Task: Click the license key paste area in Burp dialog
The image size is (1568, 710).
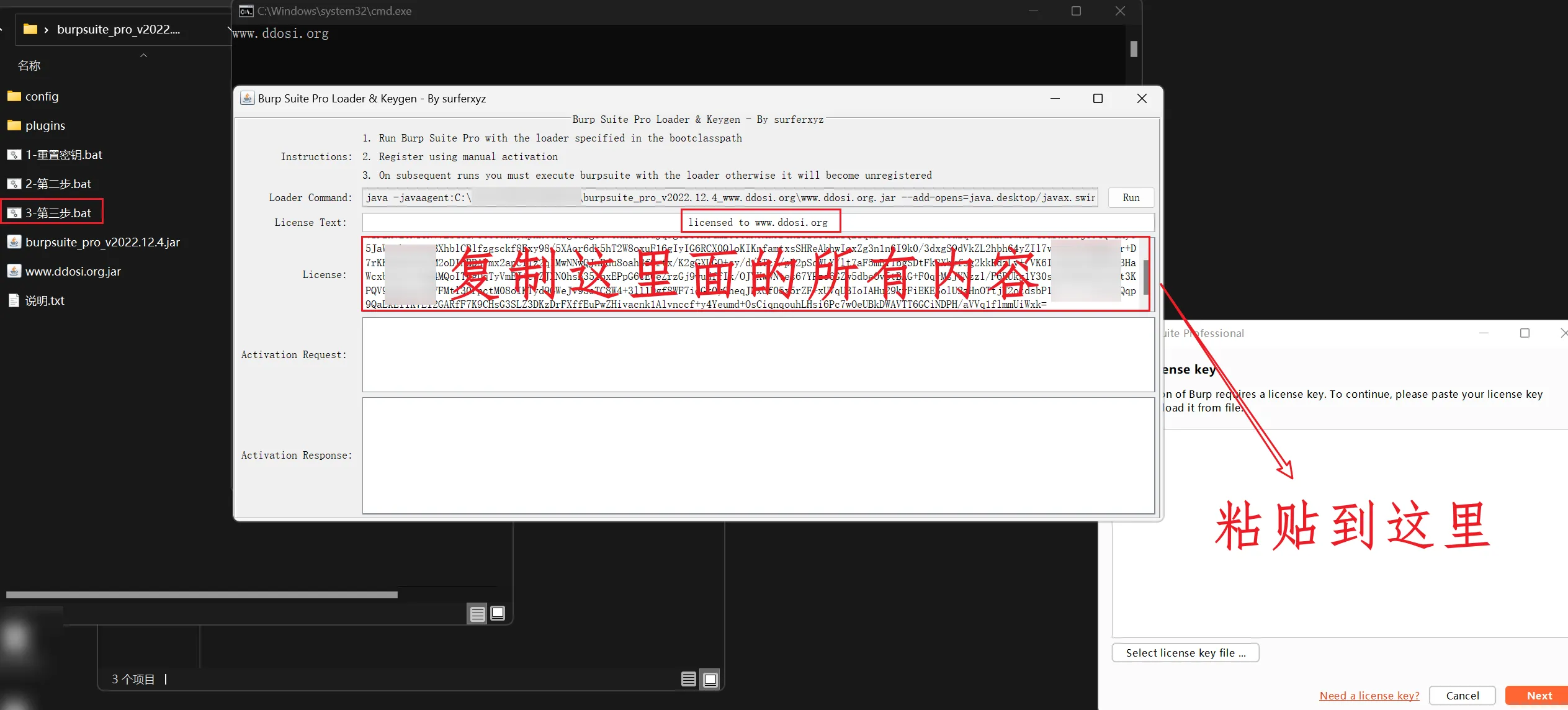Action: click(1340, 532)
